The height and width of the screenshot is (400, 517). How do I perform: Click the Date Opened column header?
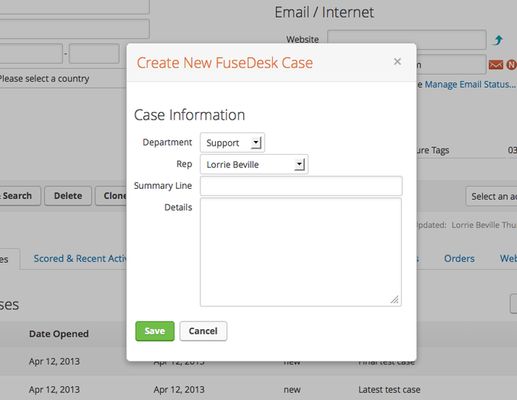pos(59,334)
